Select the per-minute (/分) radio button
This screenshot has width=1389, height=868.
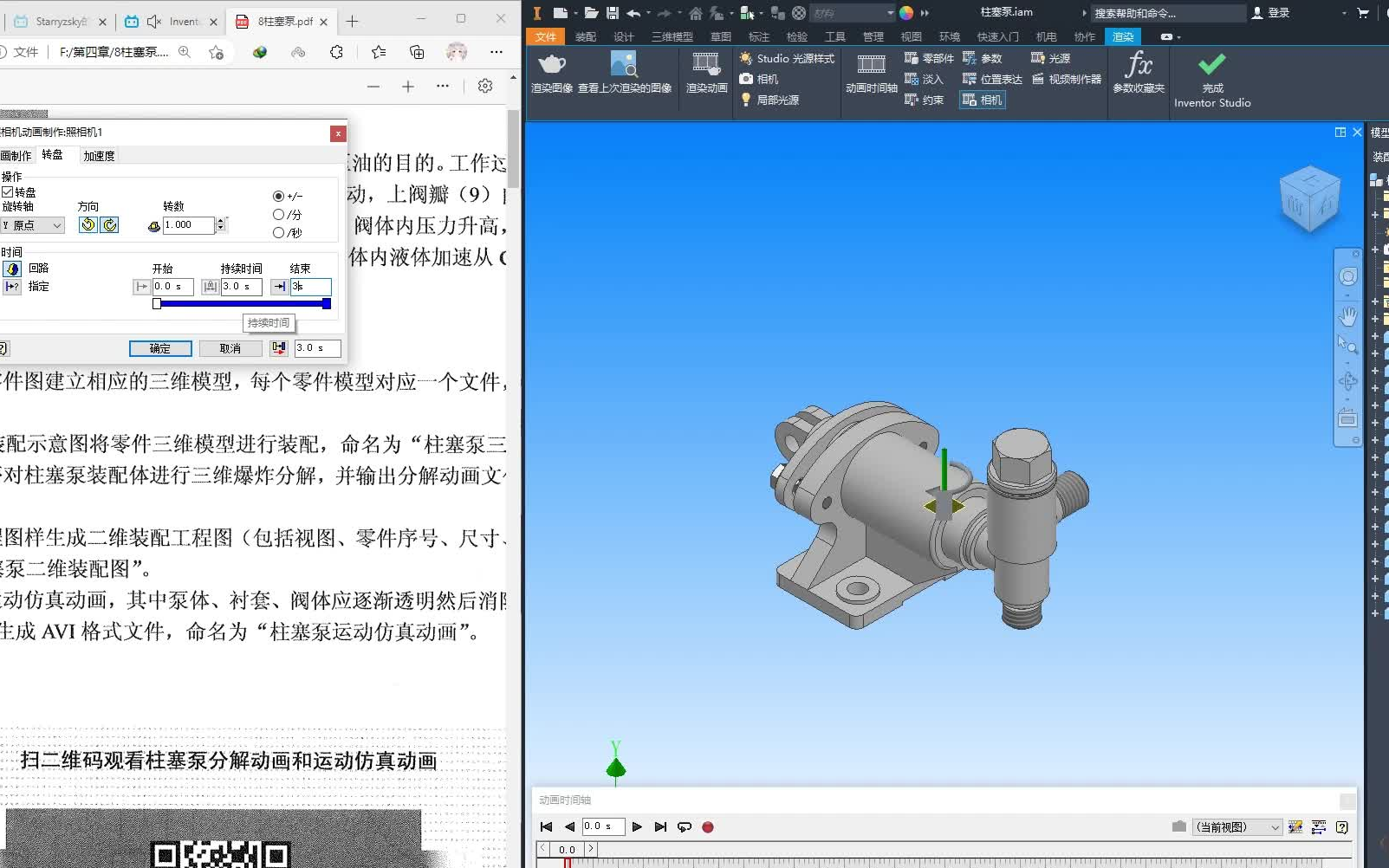pos(278,215)
